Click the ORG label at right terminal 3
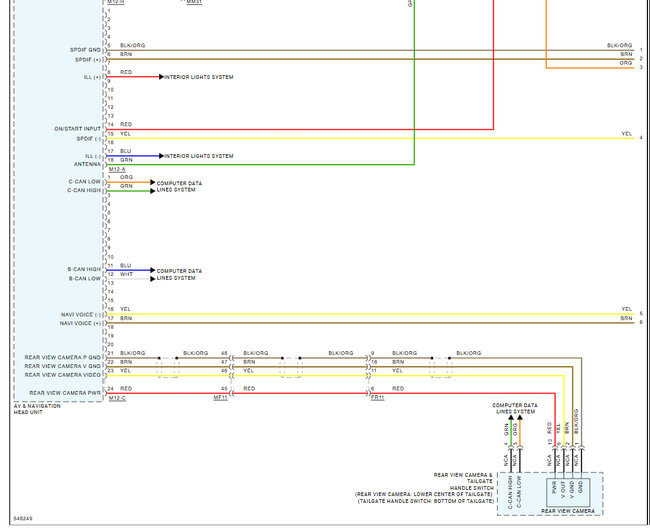Screen dimensions: 650x529 pos(626,63)
